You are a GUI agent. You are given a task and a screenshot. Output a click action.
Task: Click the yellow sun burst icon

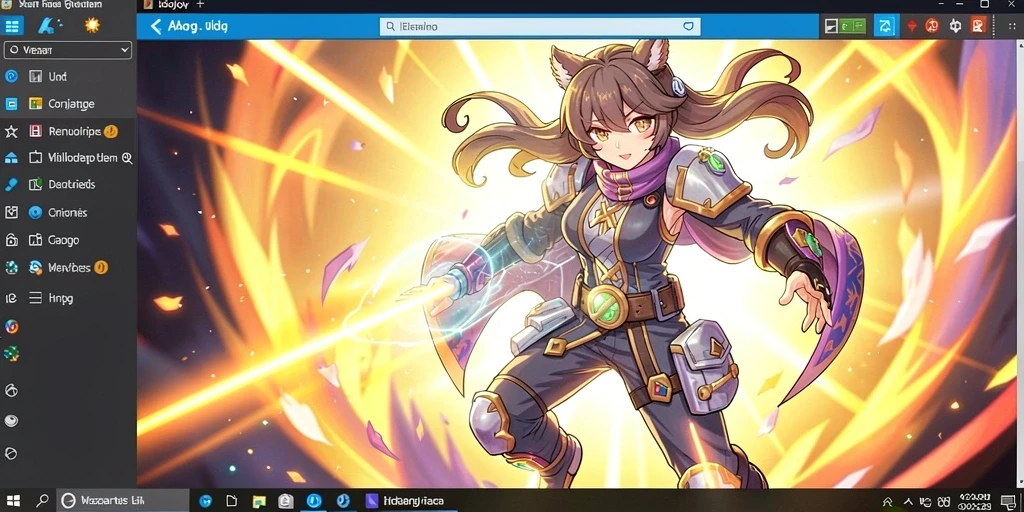92,25
